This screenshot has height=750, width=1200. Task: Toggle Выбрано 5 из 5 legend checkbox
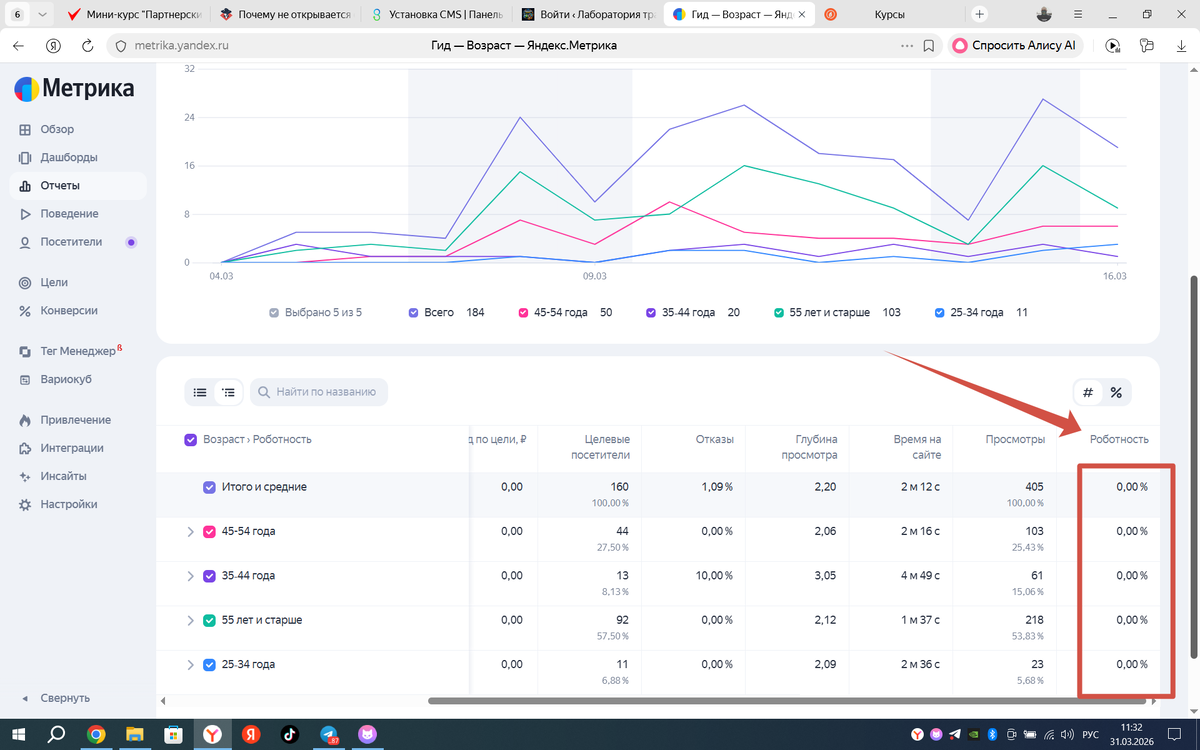274,313
